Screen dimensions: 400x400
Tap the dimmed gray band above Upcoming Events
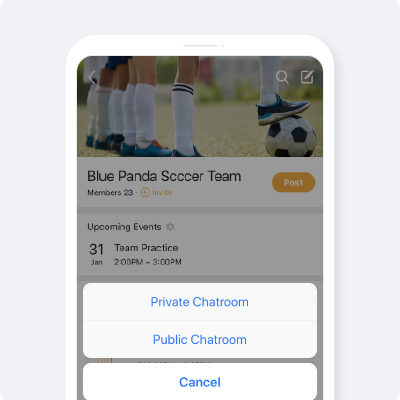pos(200,210)
